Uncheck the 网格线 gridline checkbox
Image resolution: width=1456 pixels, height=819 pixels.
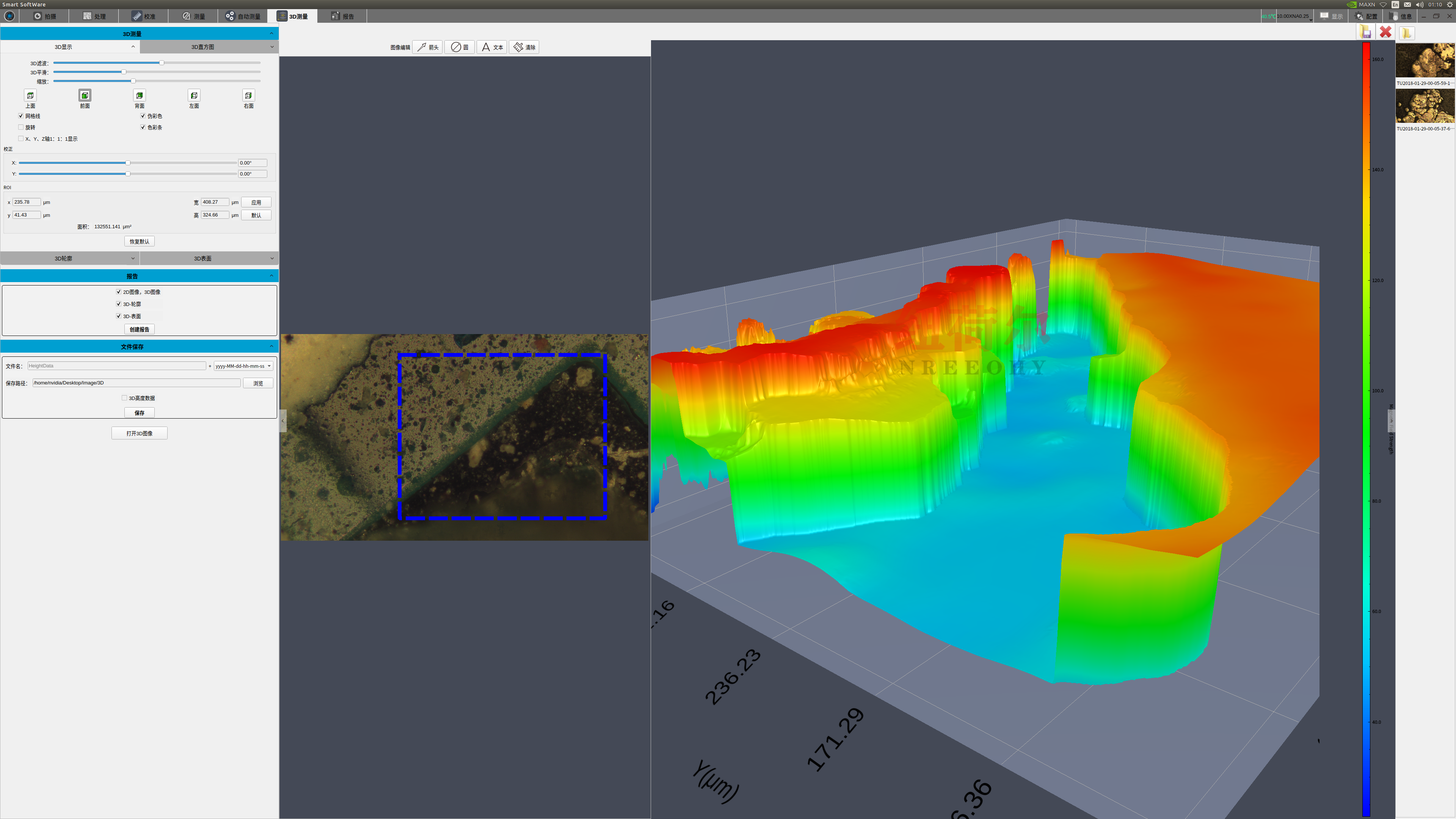coord(21,116)
